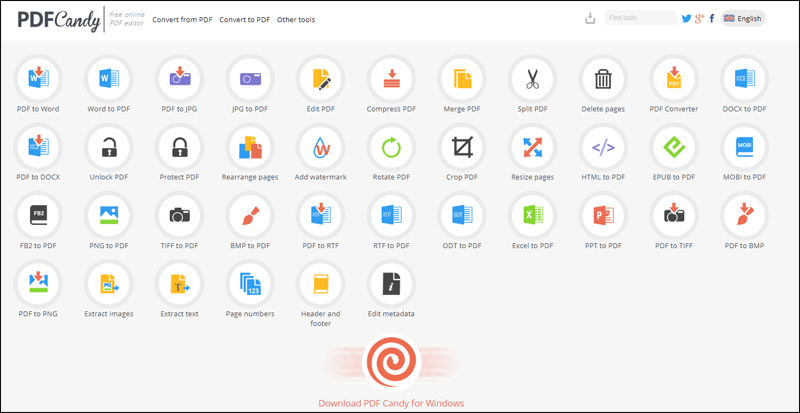Open the PPT to PDF tool

click(603, 215)
